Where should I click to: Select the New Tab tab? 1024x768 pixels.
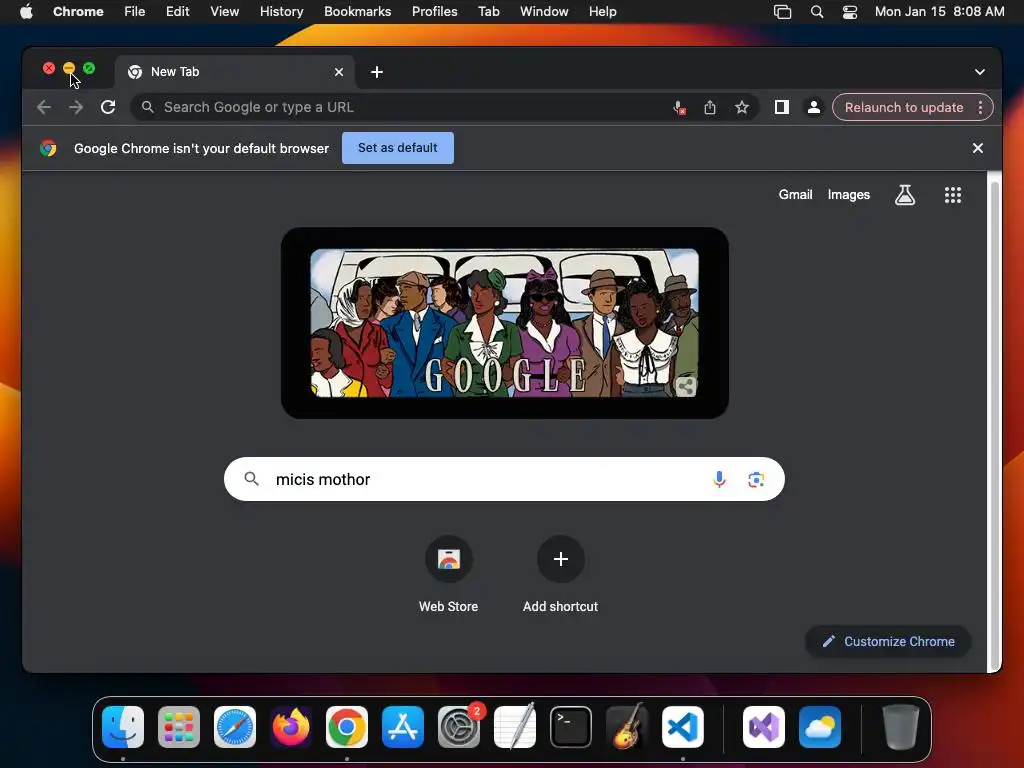point(235,72)
